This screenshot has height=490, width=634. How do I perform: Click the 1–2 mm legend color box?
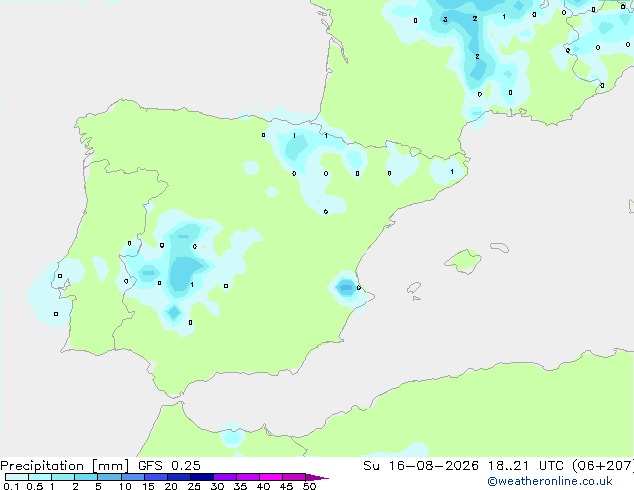[63, 477]
